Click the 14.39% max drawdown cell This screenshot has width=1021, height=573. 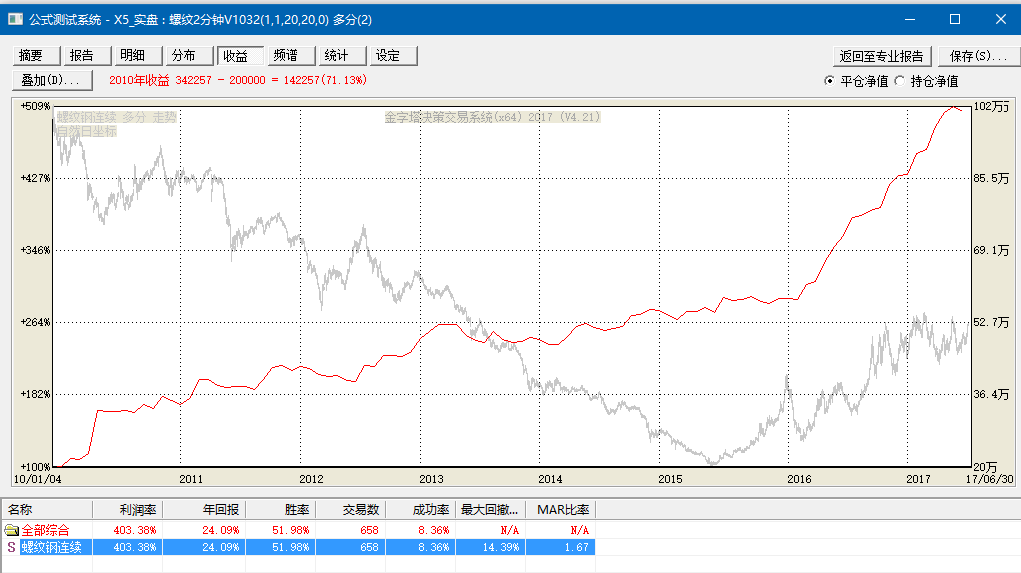pos(501,547)
